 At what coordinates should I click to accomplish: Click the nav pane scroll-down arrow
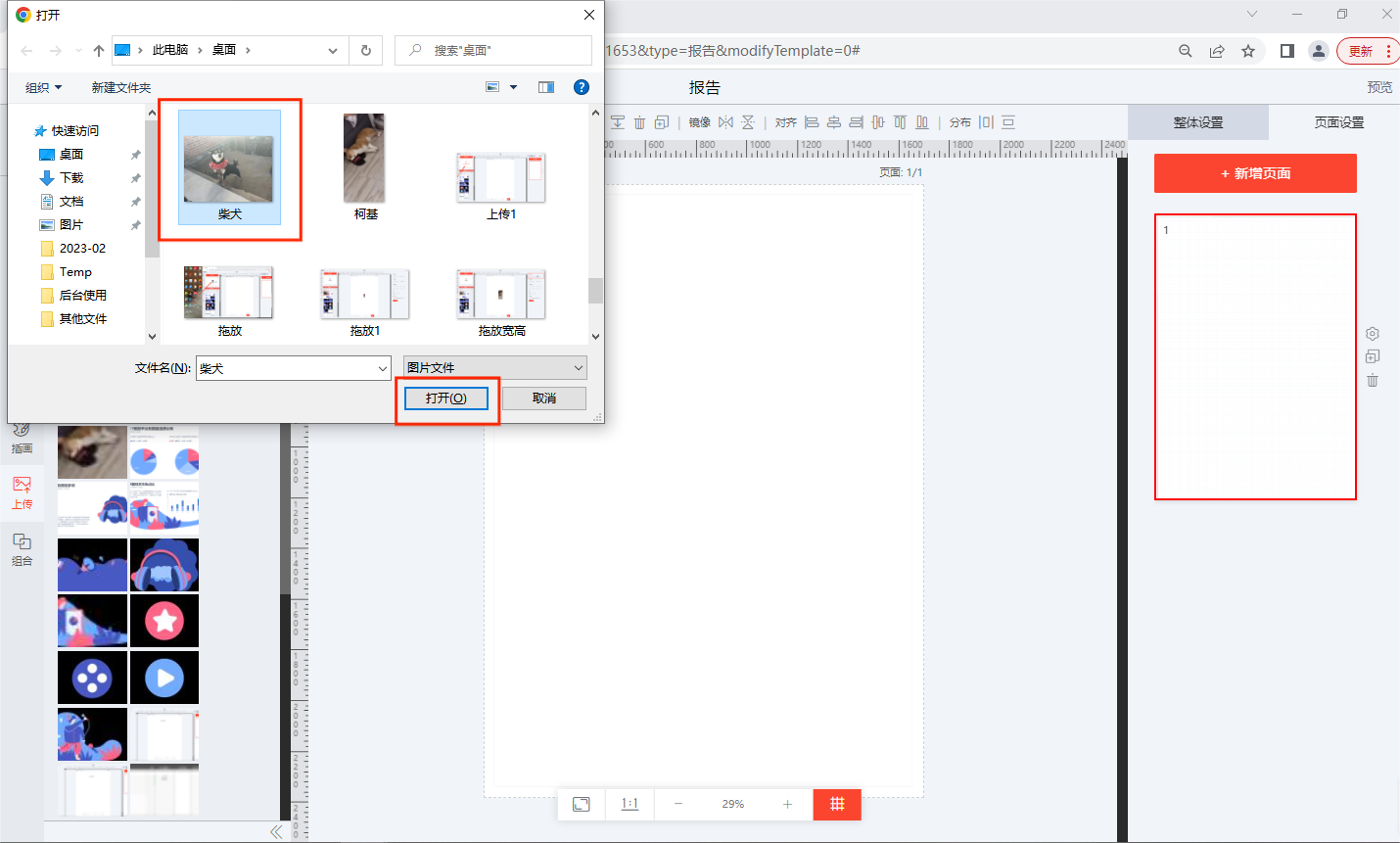tap(152, 336)
